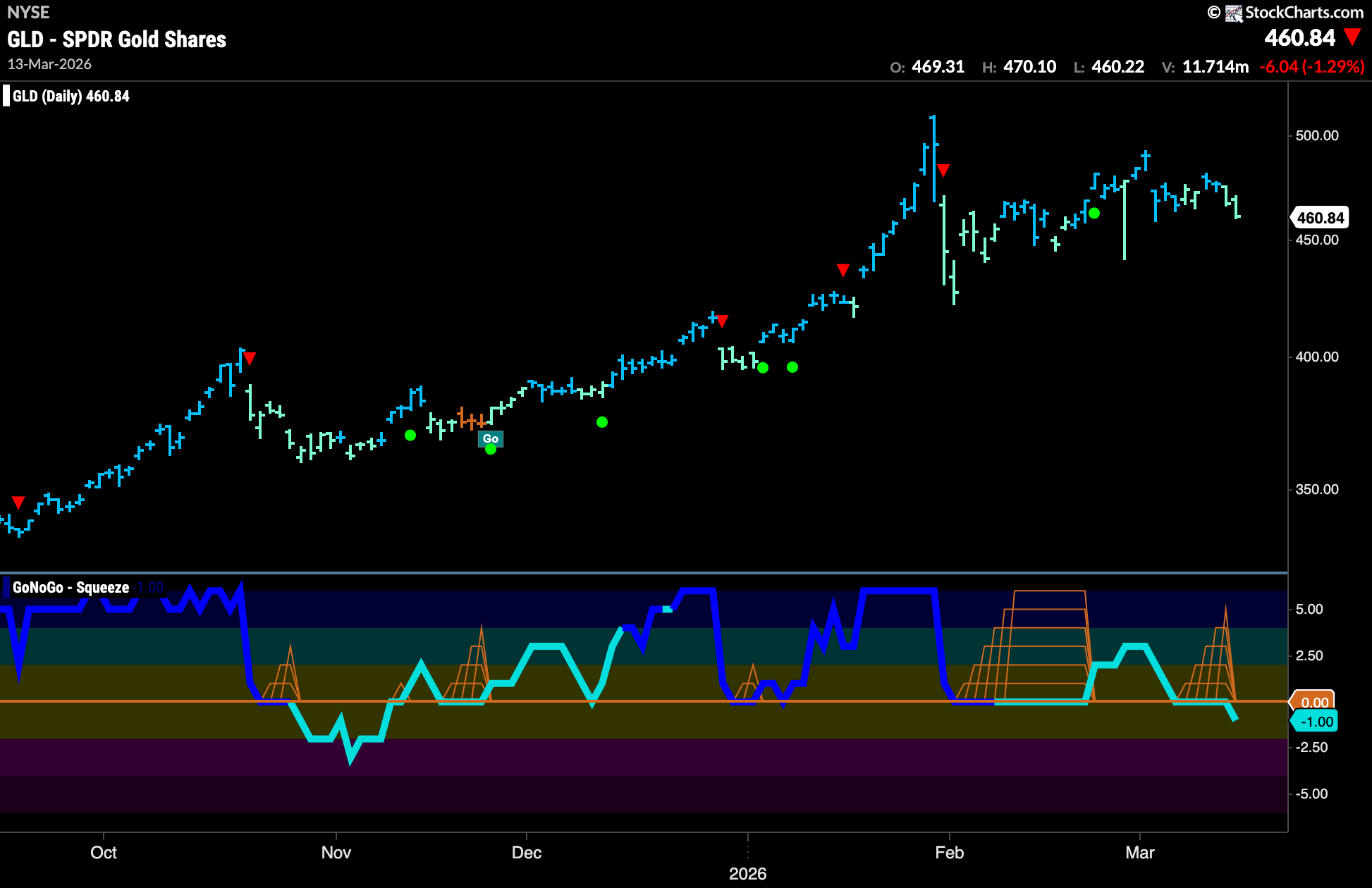Click the StockCharts.com logo

[x=1294, y=13]
